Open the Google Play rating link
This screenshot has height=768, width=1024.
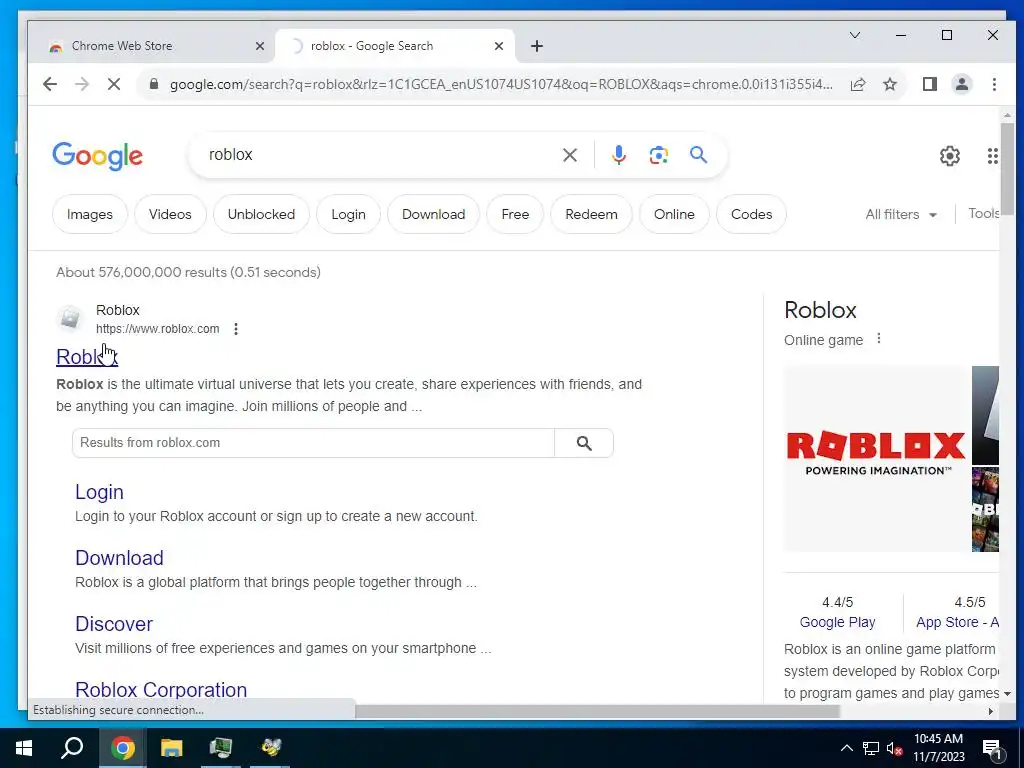tap(837, 622)
